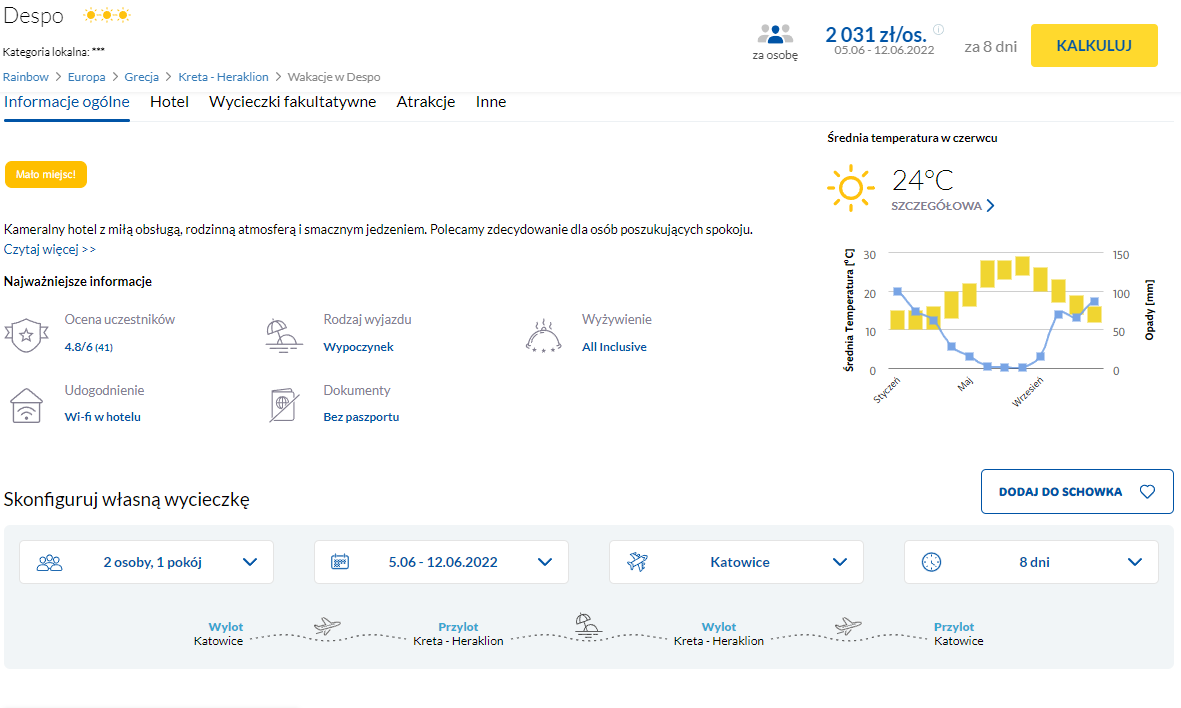Click the Grecja breadcrumb link
This screenshot has width=1181, height=708.
[x=142, y=77]
